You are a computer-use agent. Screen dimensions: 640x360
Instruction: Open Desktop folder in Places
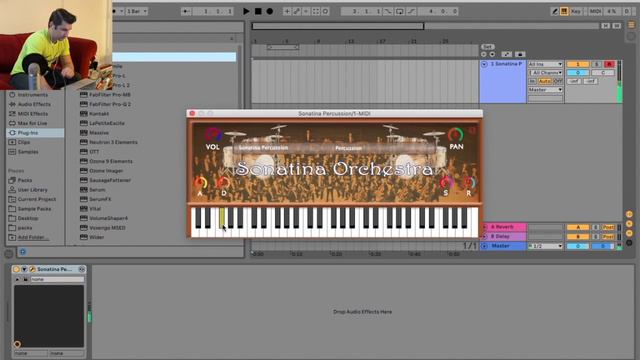coord(28,218)
